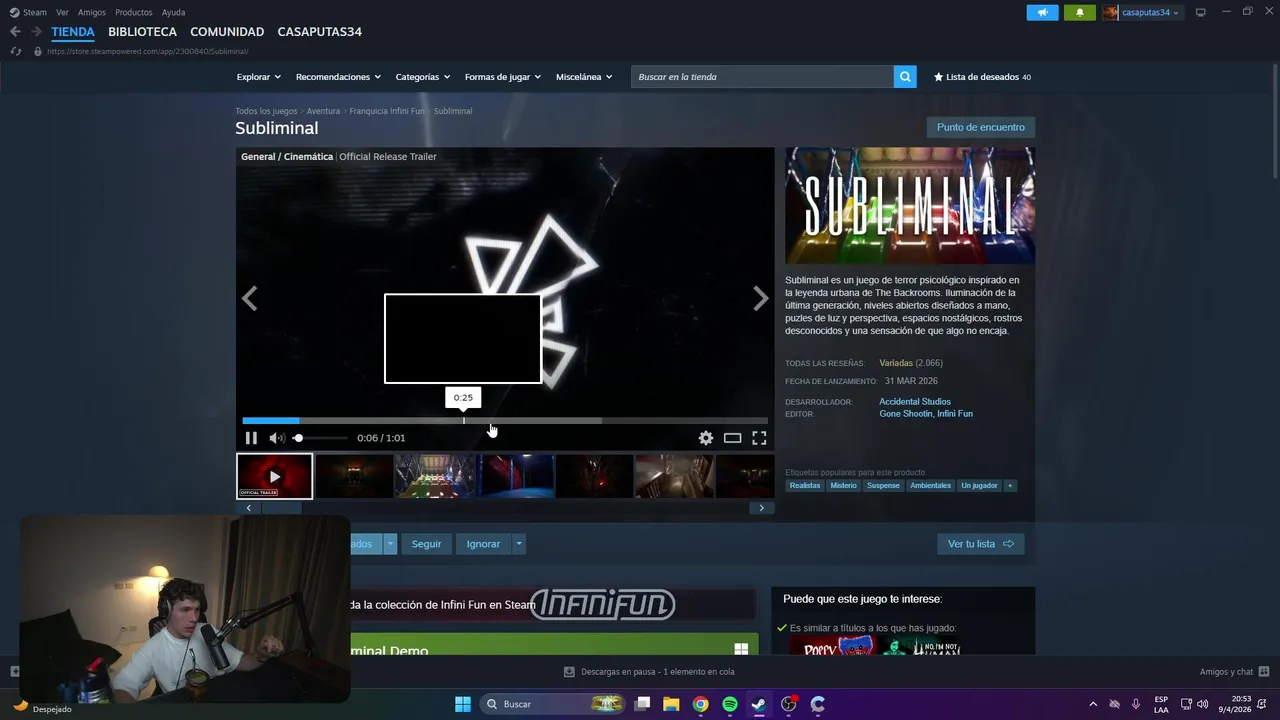Open the Amigos menu
Viewport: 1280px width, 720px height.
click(92, 12)
